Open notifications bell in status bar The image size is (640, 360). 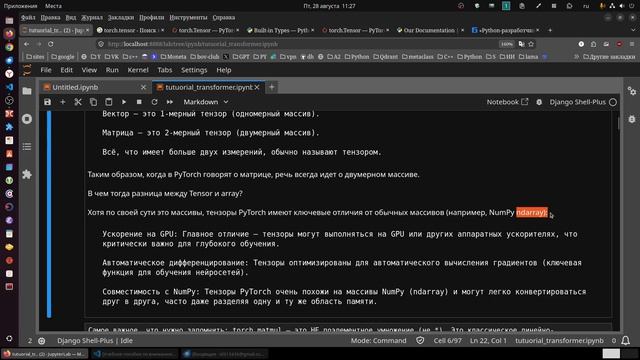625,340
